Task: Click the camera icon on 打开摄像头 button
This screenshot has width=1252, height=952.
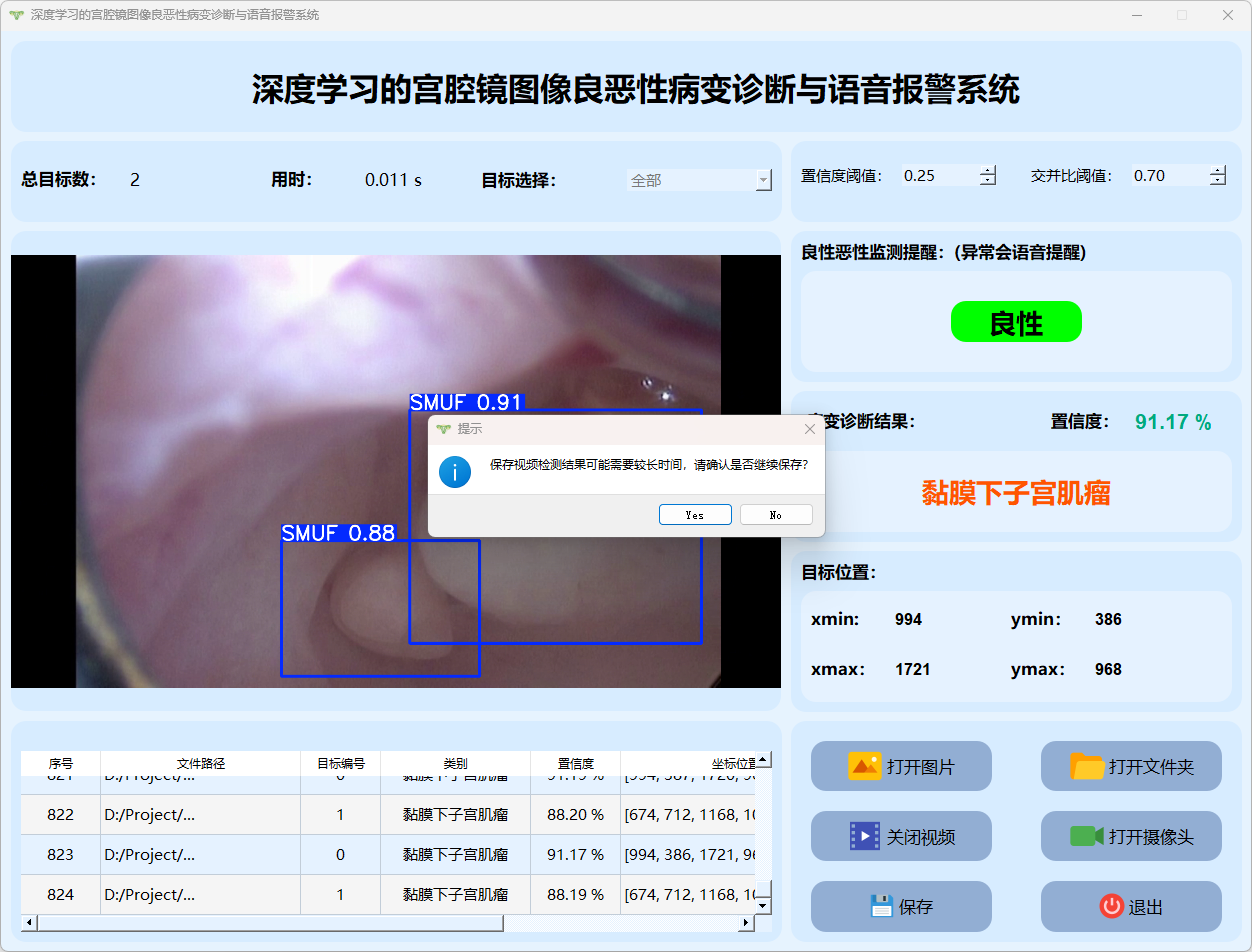Action: [1086, 836]
